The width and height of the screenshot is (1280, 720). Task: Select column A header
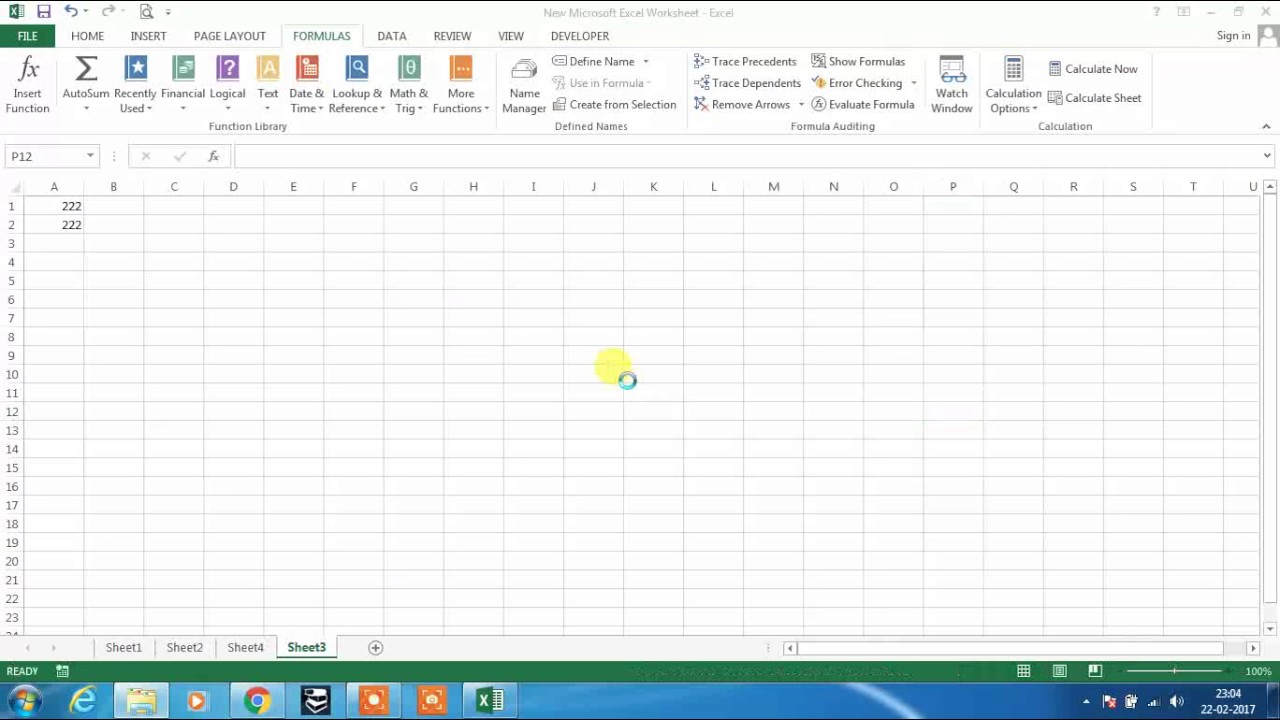coord(54,187)
